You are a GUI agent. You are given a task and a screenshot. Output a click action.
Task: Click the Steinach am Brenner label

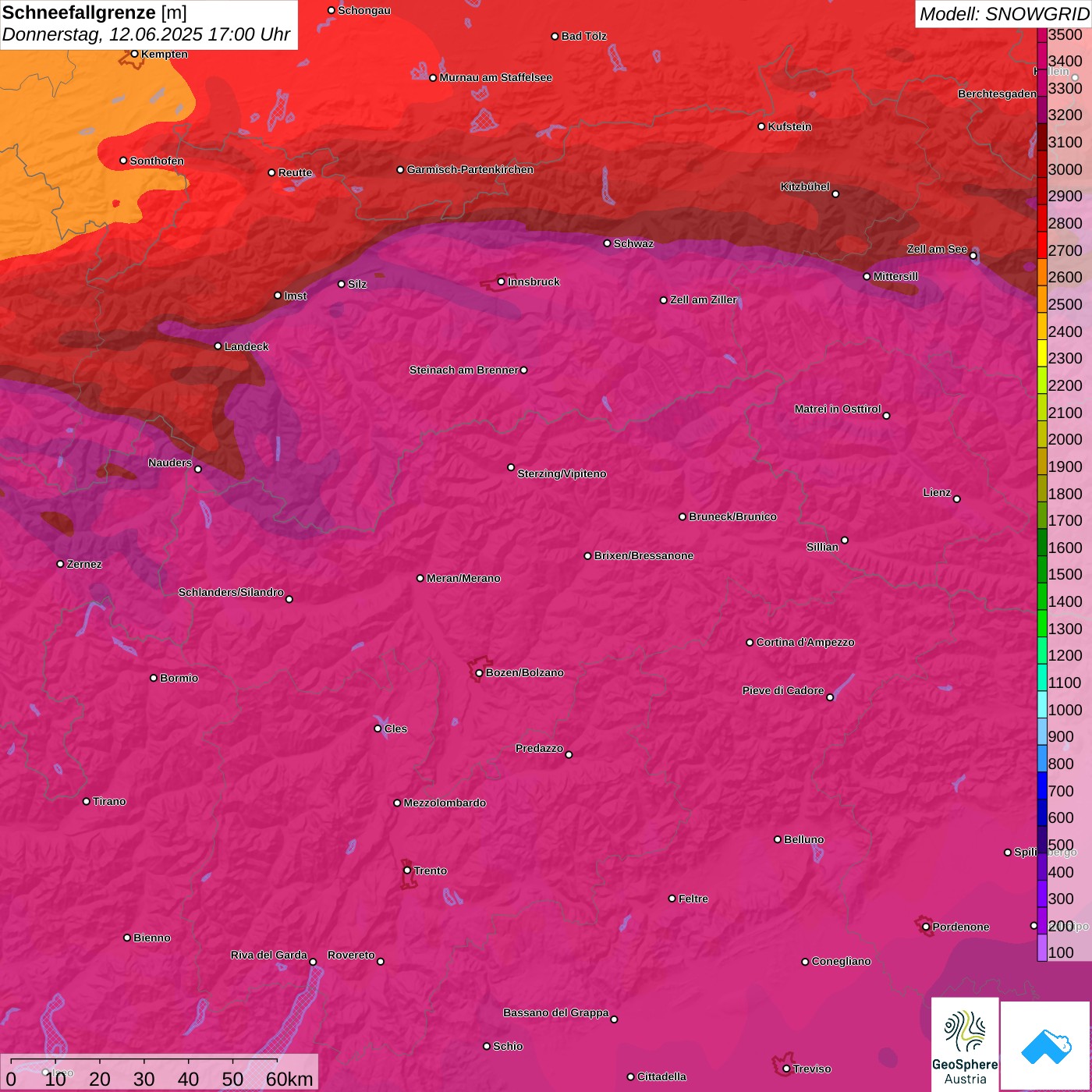[464, 370]
